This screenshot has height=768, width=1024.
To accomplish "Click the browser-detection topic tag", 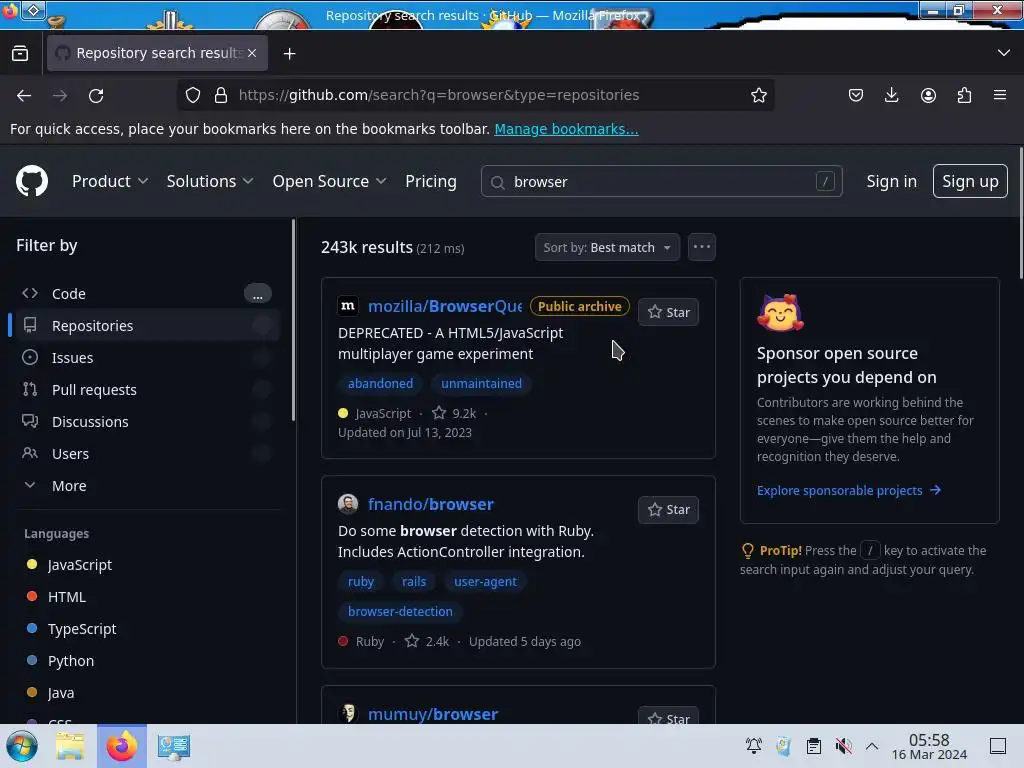I will 400,611.
